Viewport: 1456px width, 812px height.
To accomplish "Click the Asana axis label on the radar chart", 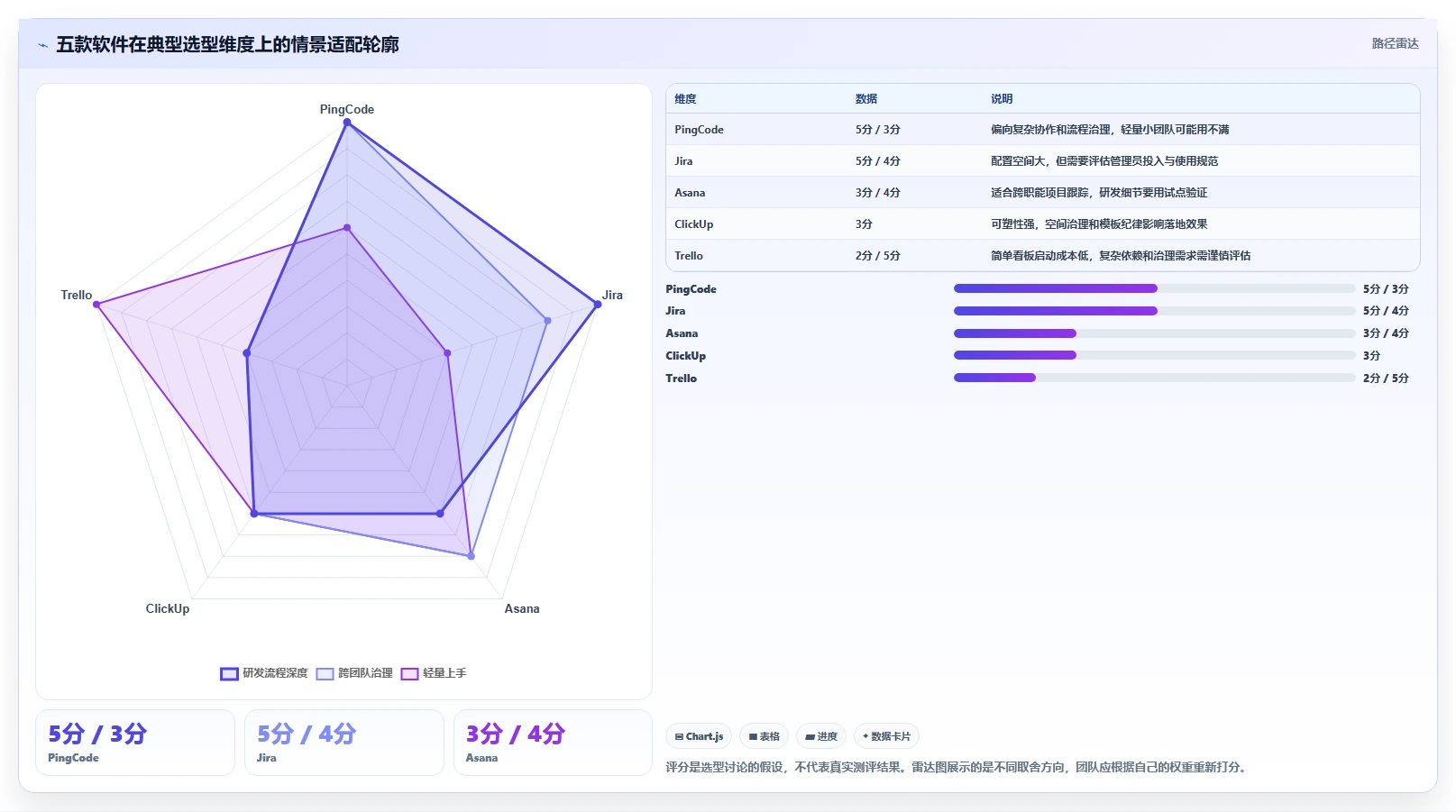I will pyautogui.click(x=522, y=608).
